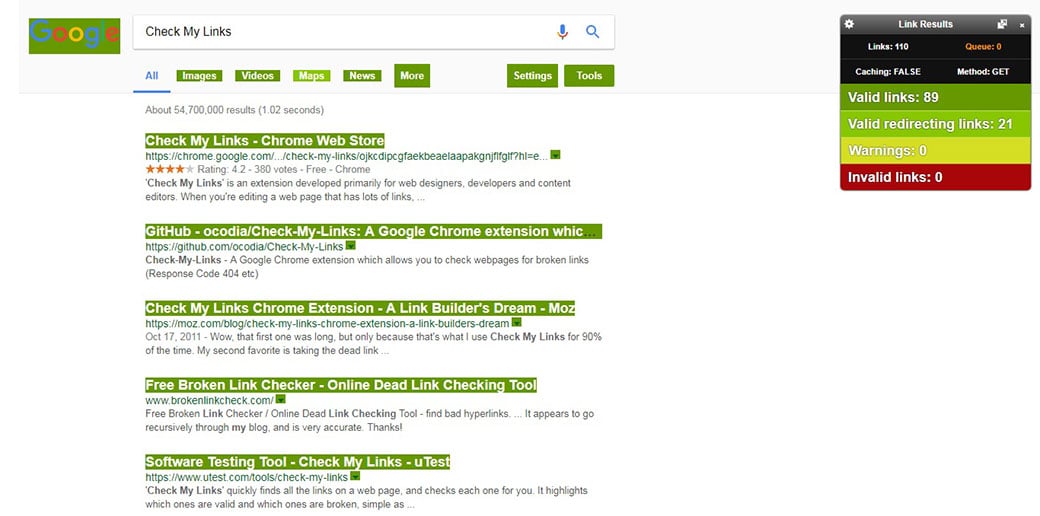Open 'Free Broken Link Checker' result link
Screen dimensions: 1040x516
point(340,385)
